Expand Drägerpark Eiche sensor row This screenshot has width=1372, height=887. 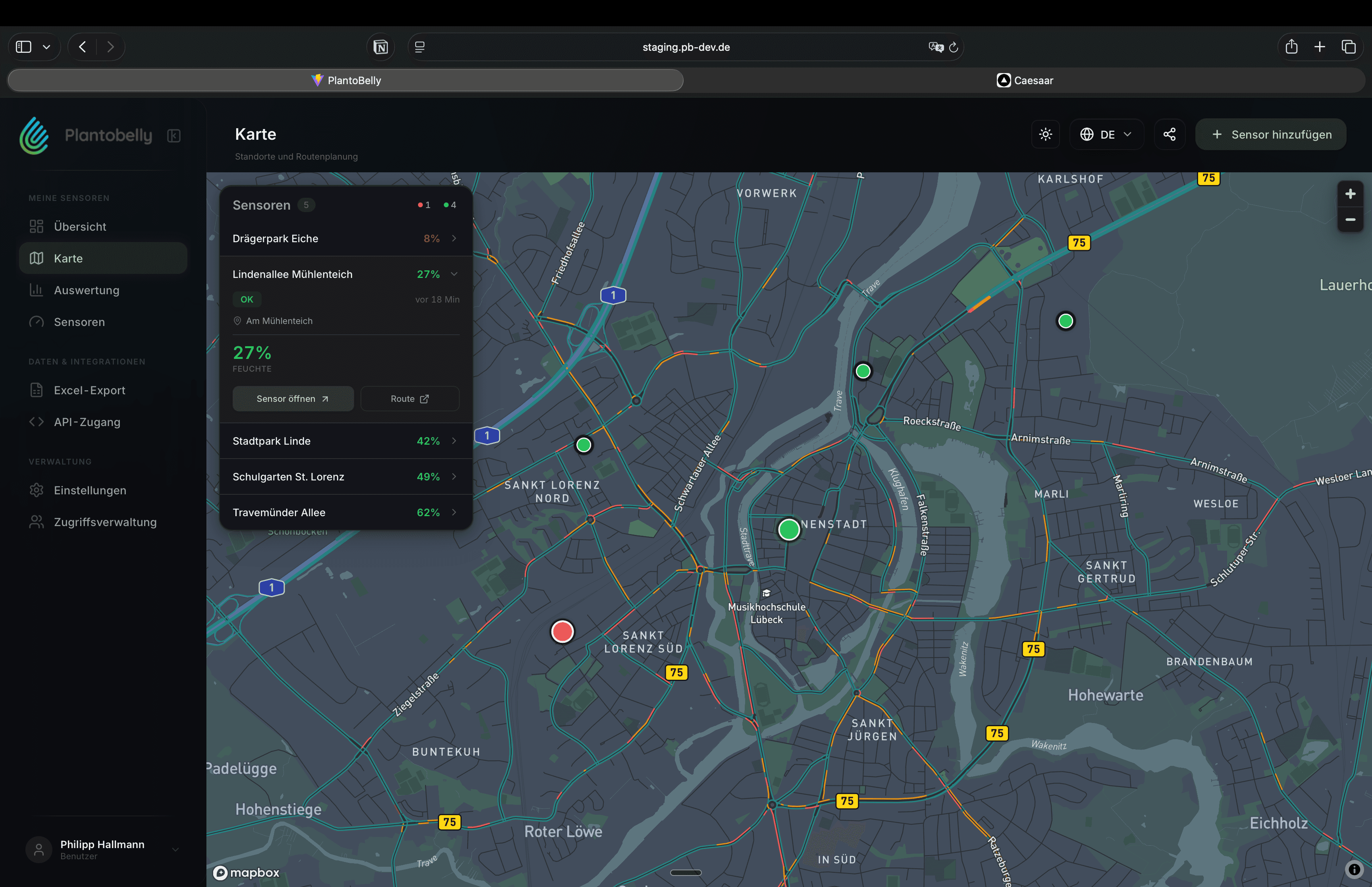[x=454, y=239]
